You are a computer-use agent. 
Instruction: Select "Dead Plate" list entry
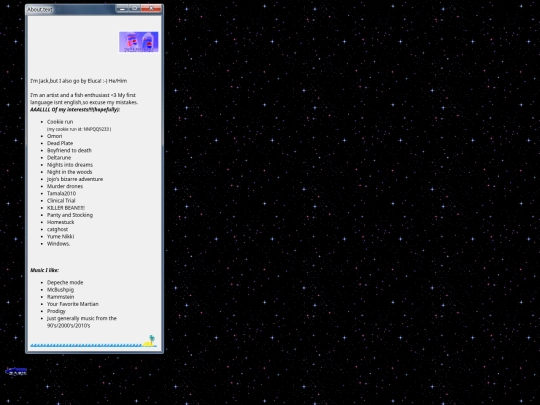(60, 143)
